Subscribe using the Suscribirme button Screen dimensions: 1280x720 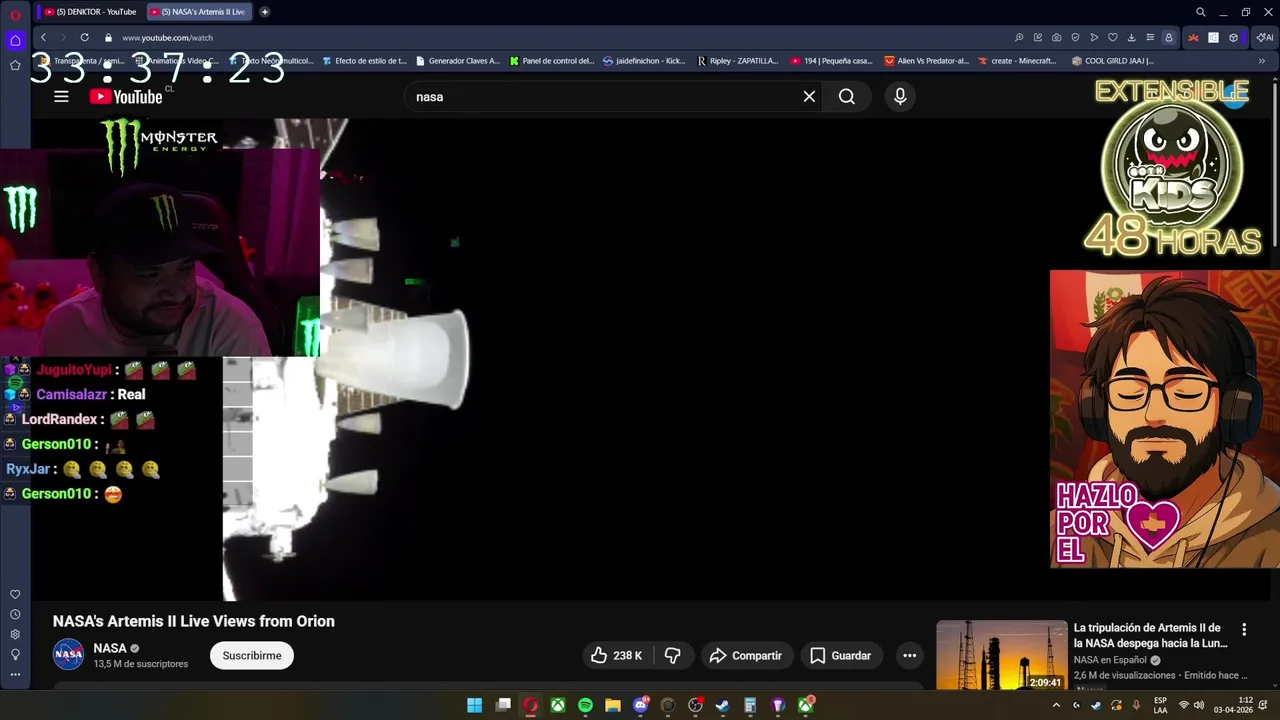click(x=252, y=655)
